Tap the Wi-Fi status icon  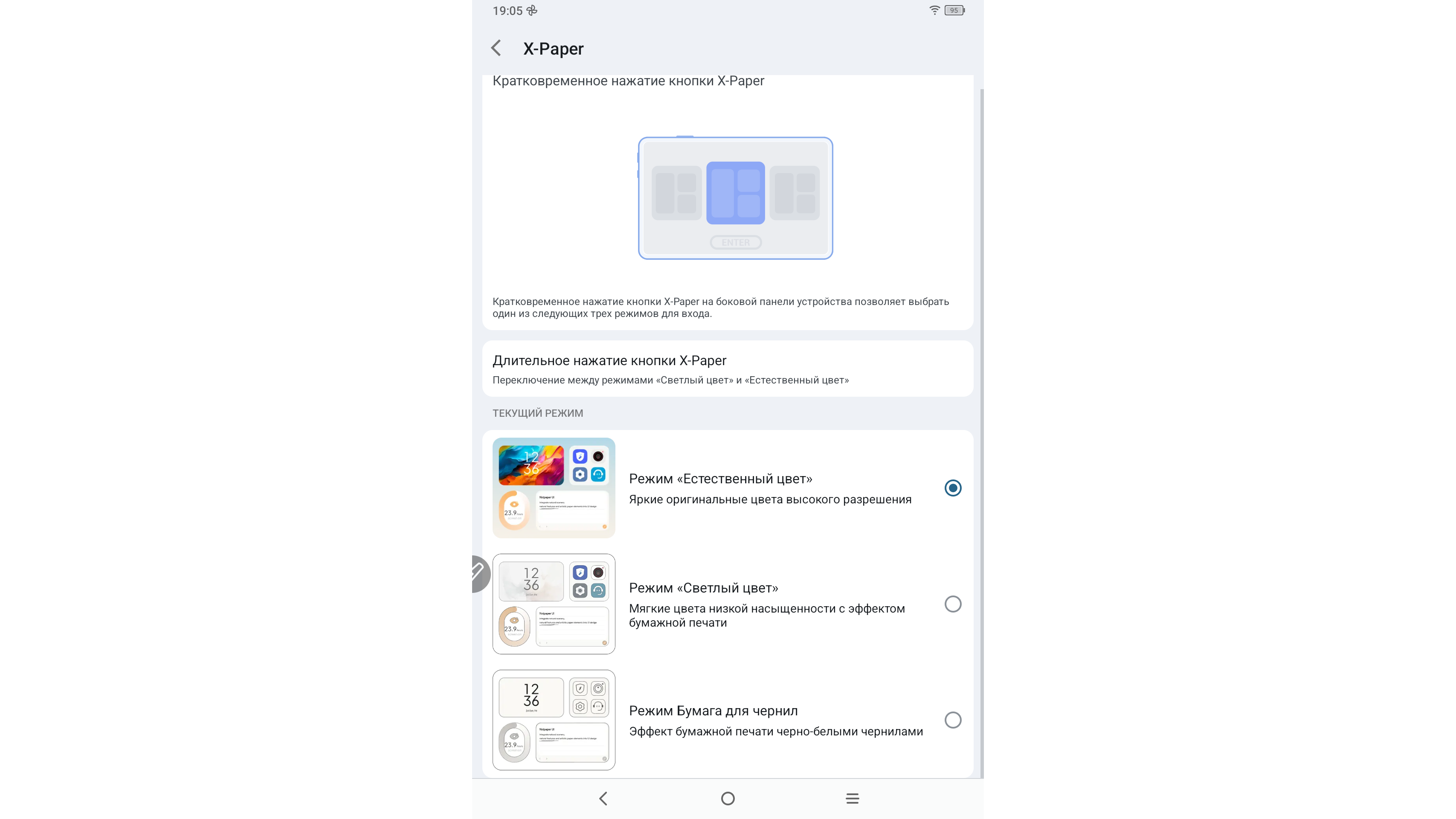934,10
